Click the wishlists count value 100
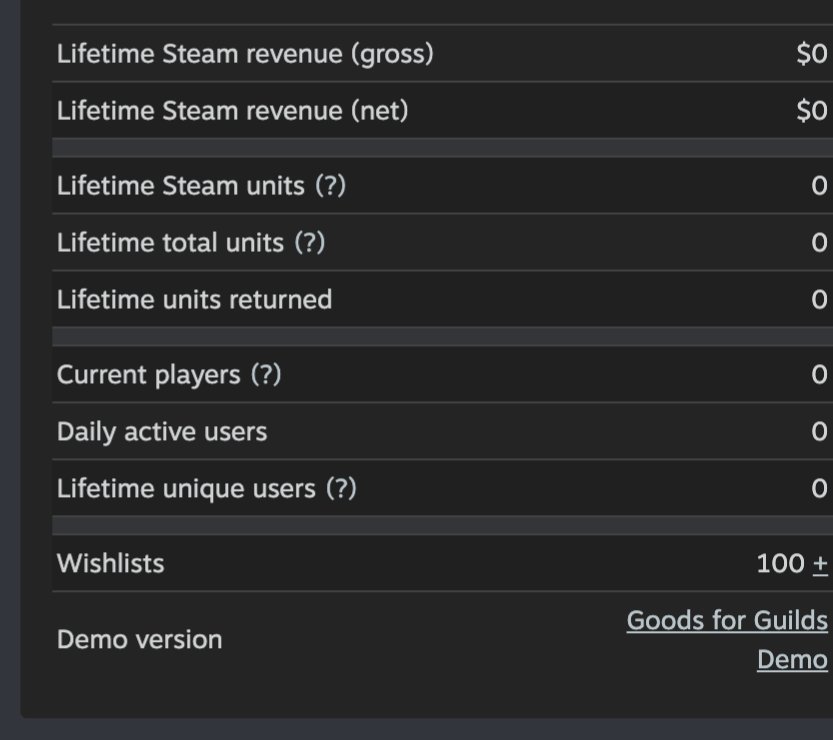The height and width of the screenshot is (740, 833). coord(780,564)
